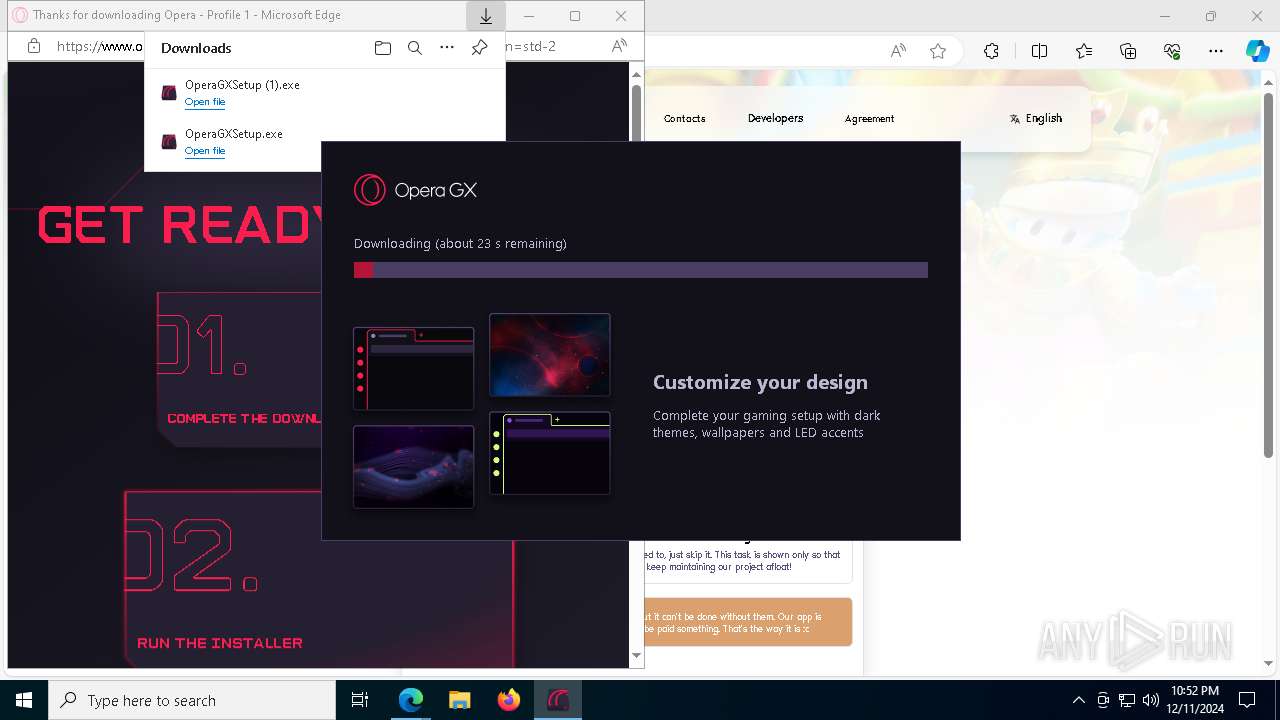Search downloads with the magnifier icon
Screen dimensions: 1280x720
[x=415, y=48]
